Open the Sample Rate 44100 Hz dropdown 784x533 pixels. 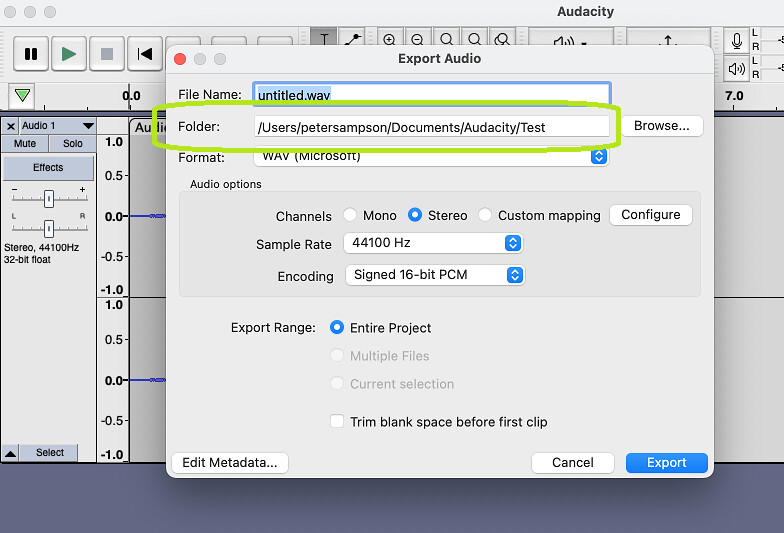[434, 243]
